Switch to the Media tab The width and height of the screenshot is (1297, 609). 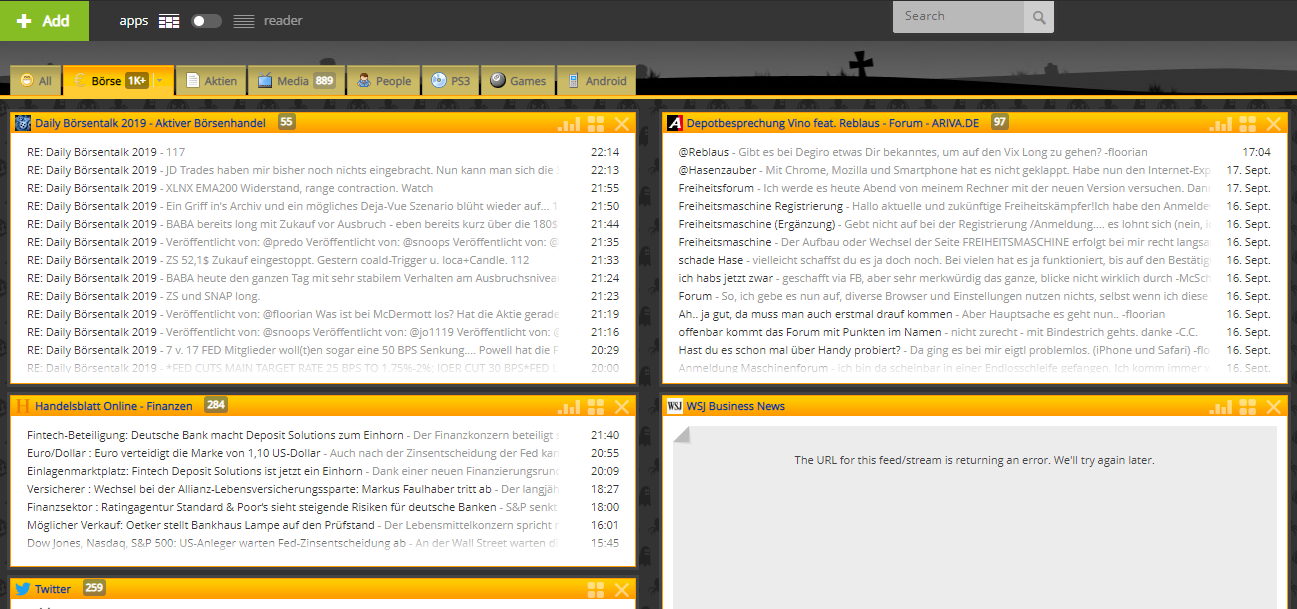pos(297,81)
